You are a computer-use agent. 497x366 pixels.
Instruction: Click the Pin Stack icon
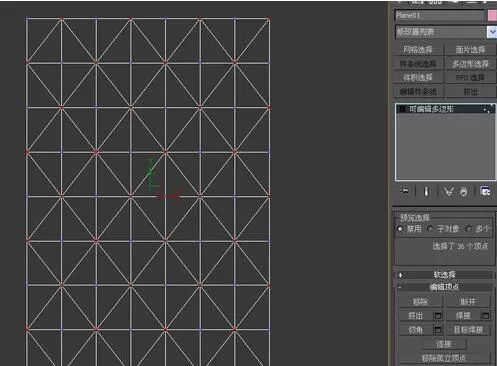(x=405, y=191)
